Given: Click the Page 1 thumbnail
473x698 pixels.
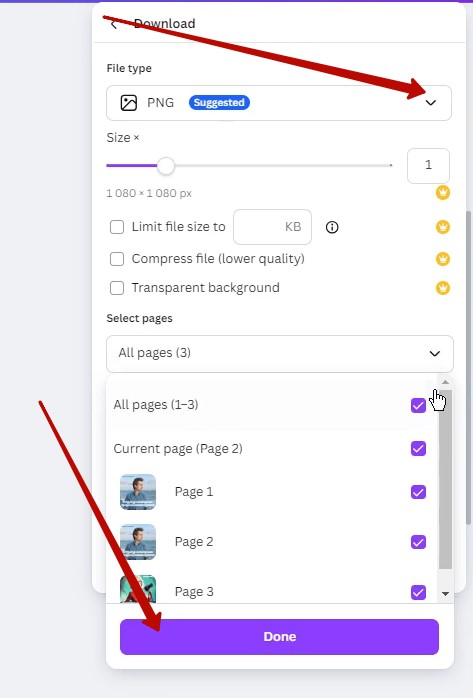Looking at the screenshot, I should tap(138, 492).
